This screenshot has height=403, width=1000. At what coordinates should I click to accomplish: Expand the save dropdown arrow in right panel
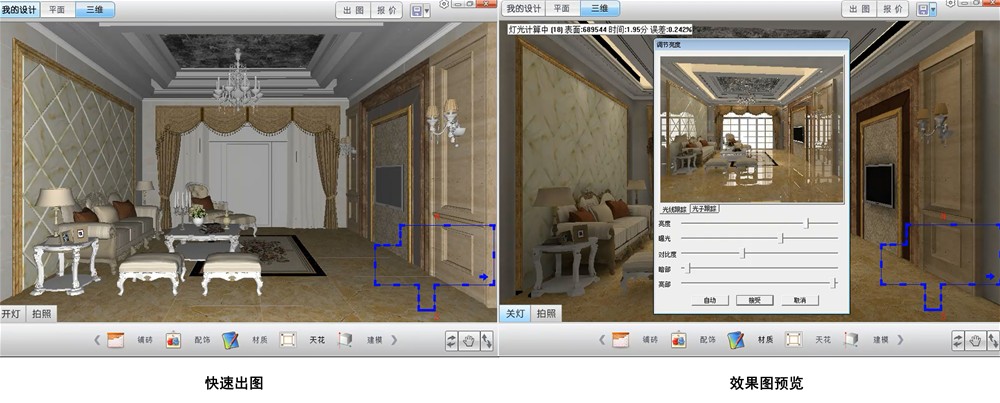point(933,9)
